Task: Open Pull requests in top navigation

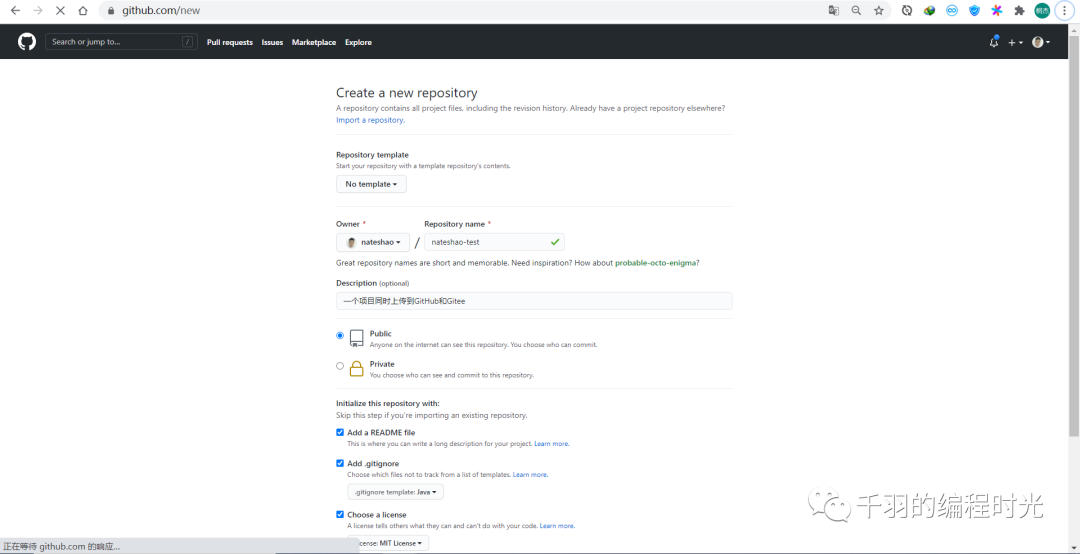Action: coord(230,42)
